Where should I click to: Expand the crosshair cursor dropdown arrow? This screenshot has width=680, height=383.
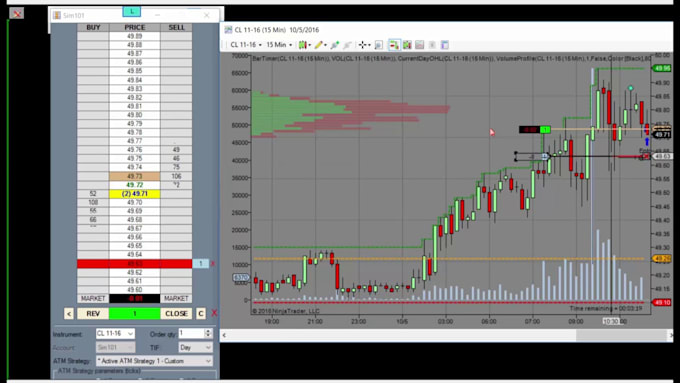point(369,45)
